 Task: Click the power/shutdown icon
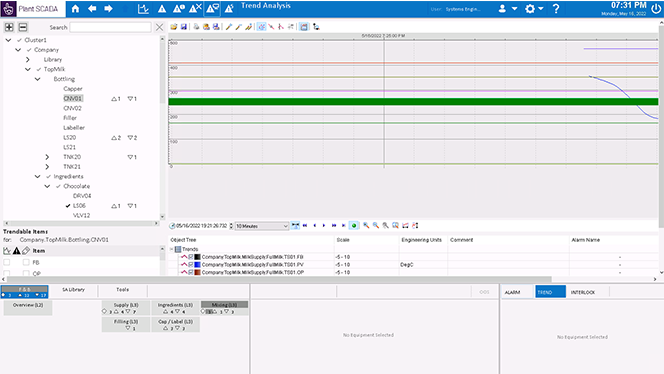click(x=656, y=9)
